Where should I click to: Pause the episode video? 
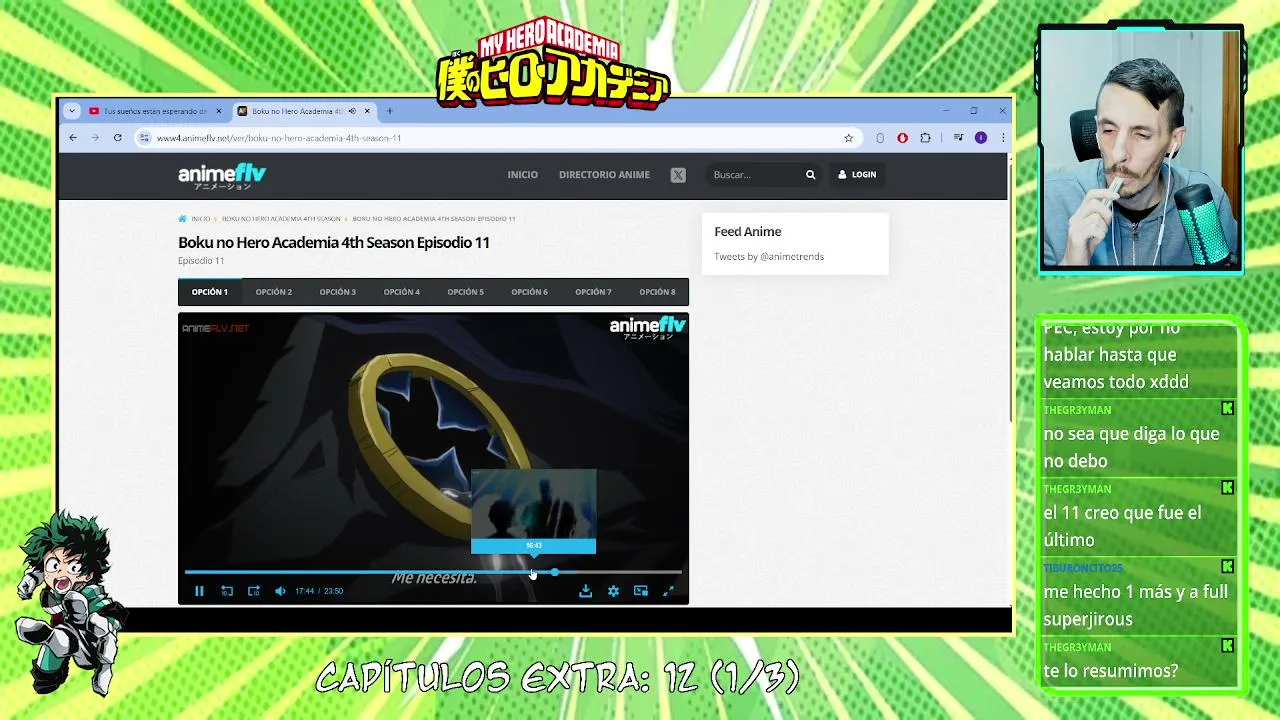(x=199, y=591)
